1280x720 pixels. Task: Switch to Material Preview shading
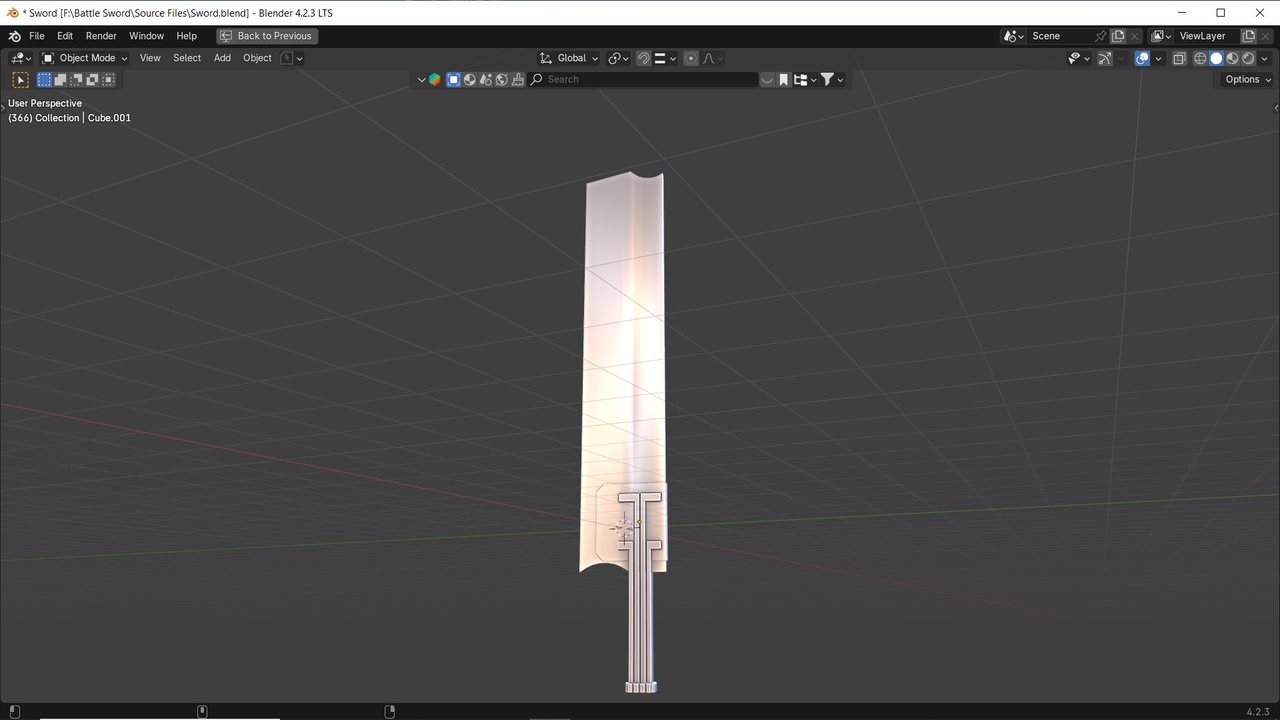click(x=1232, y=59)
